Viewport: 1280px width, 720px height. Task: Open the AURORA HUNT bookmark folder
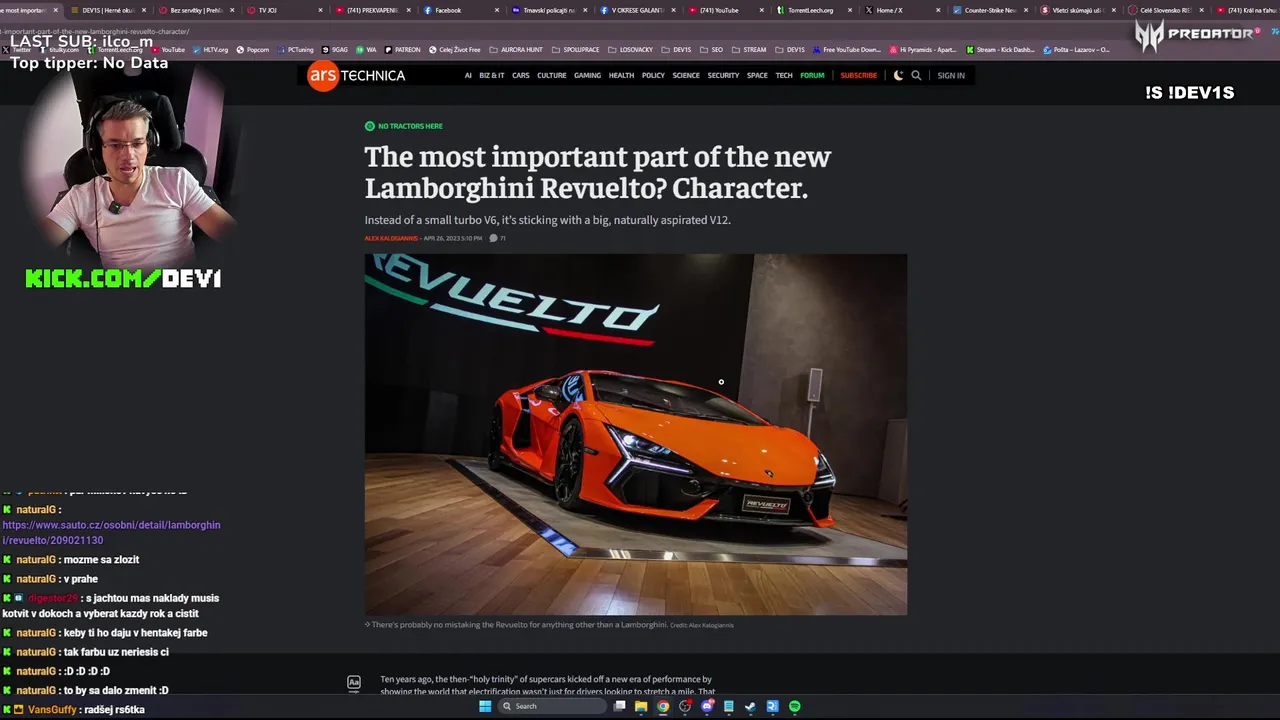tap(516, 49)
